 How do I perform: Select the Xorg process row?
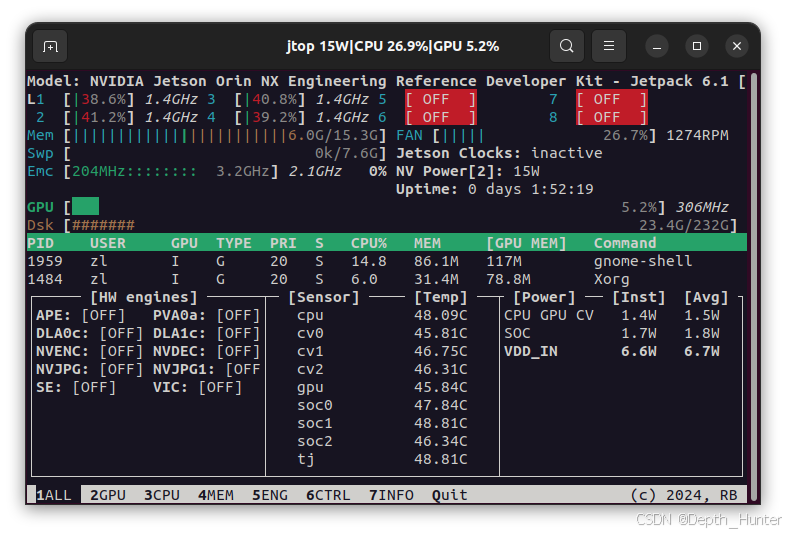coord(386,279)
